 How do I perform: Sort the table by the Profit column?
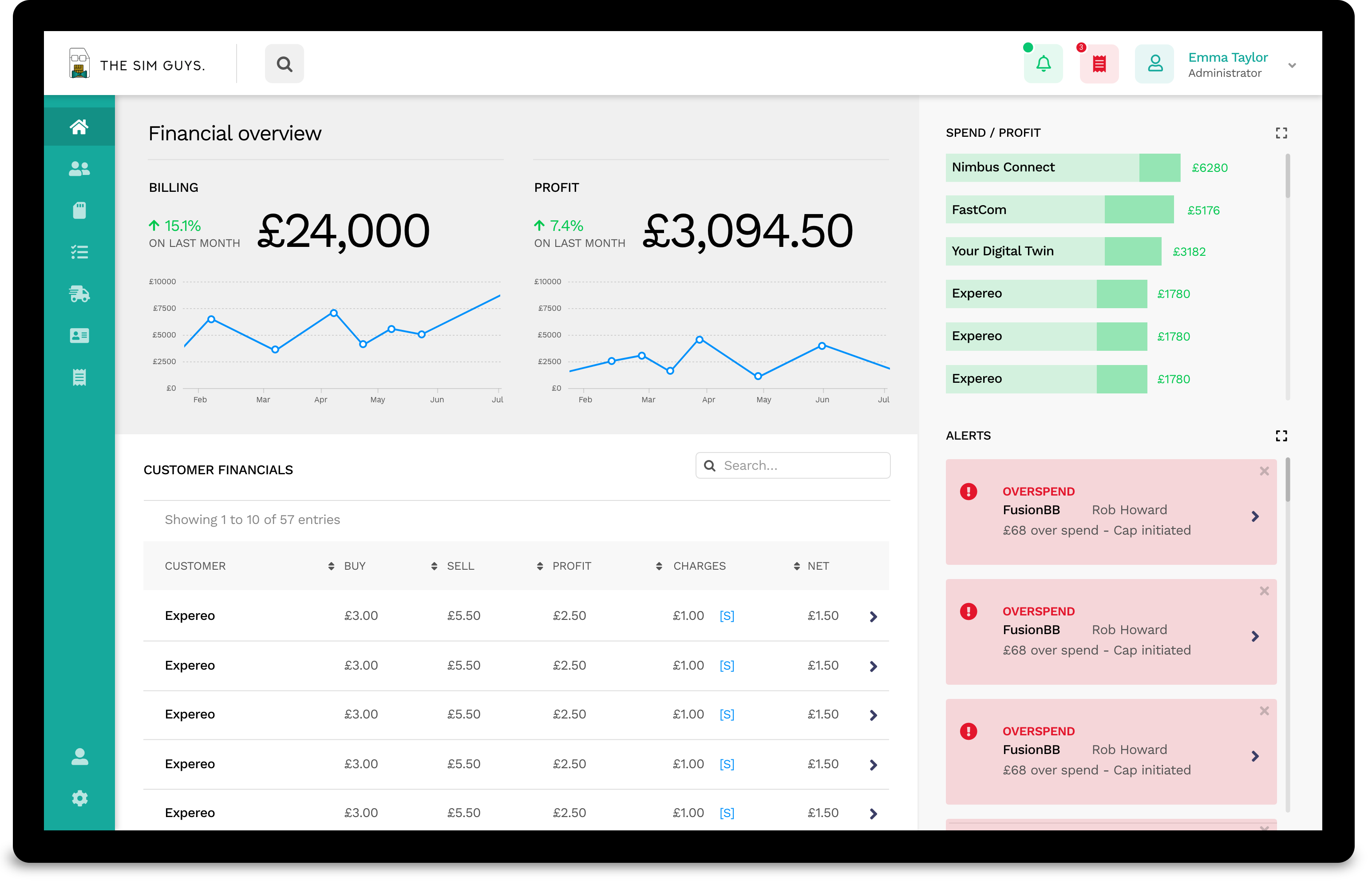coord(571,566)
